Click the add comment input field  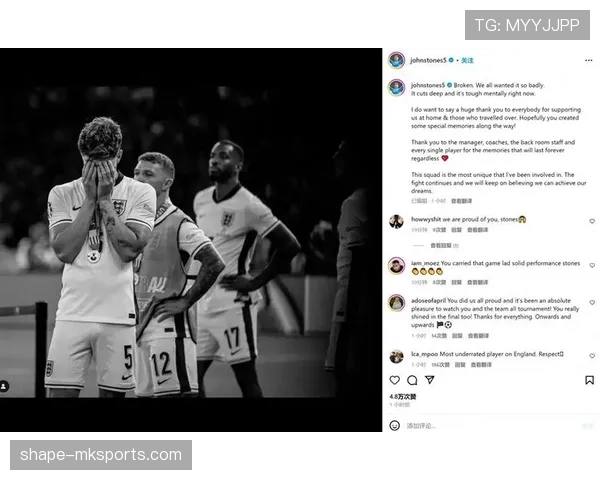point(491,426)
